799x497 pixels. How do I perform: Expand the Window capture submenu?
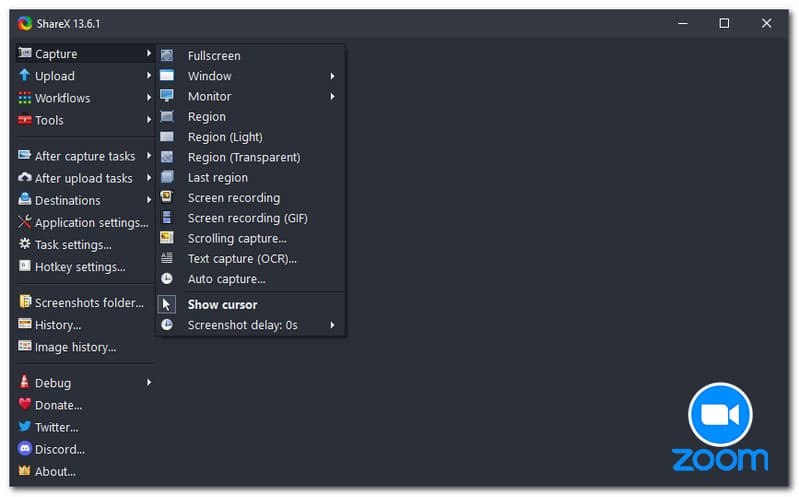point(332,76)
